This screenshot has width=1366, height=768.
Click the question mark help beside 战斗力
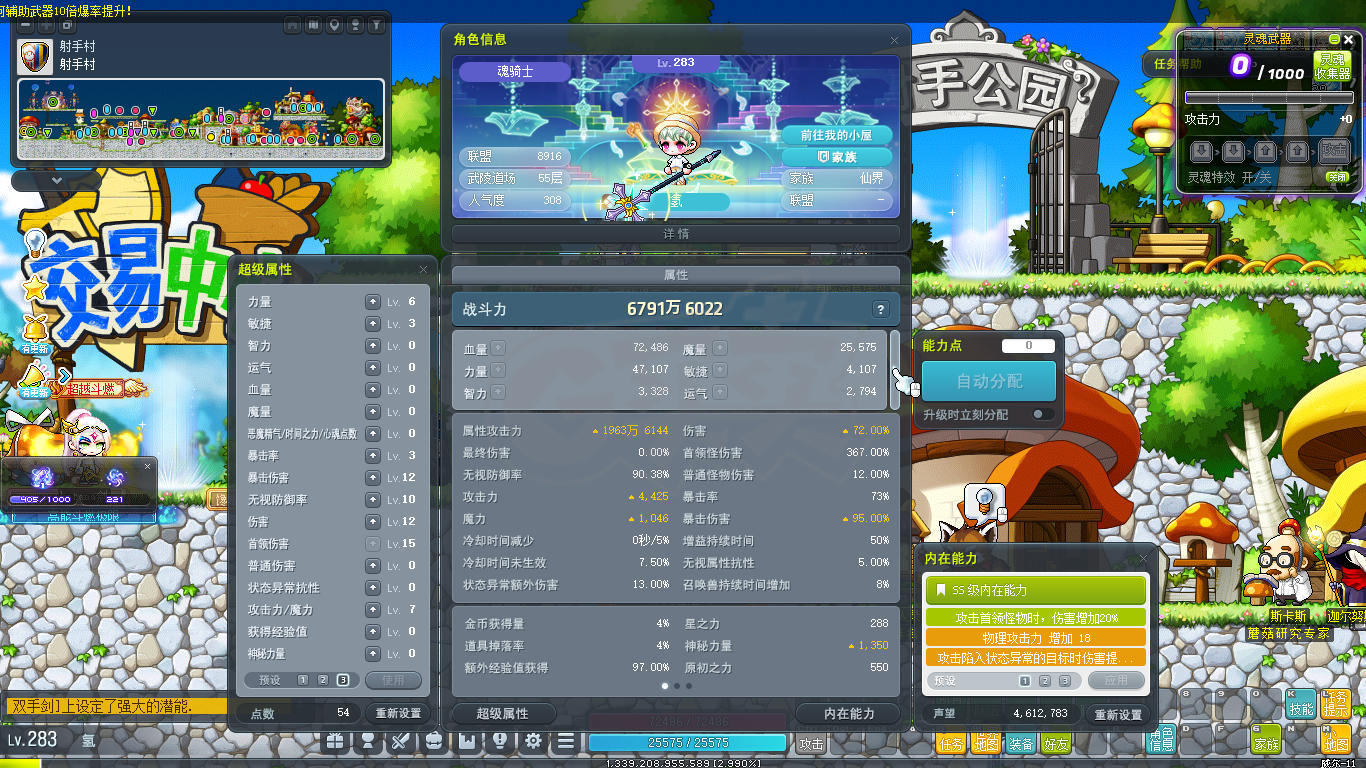pyautogui.click(x=880, y=310)
